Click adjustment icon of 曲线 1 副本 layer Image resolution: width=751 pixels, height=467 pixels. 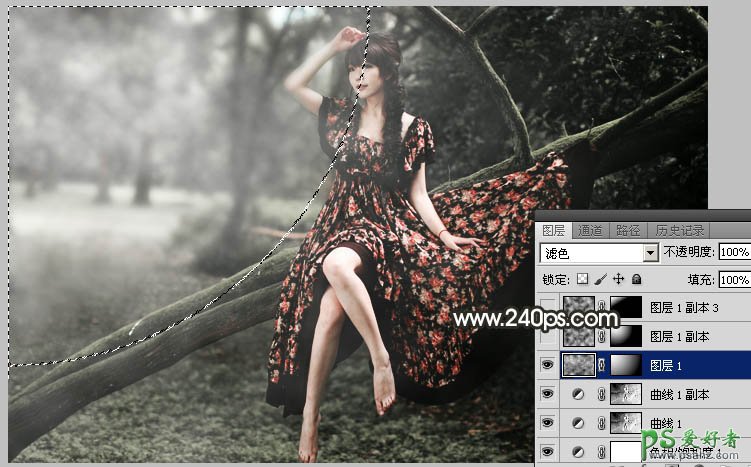pyautogui.click(x=578, y=395)
